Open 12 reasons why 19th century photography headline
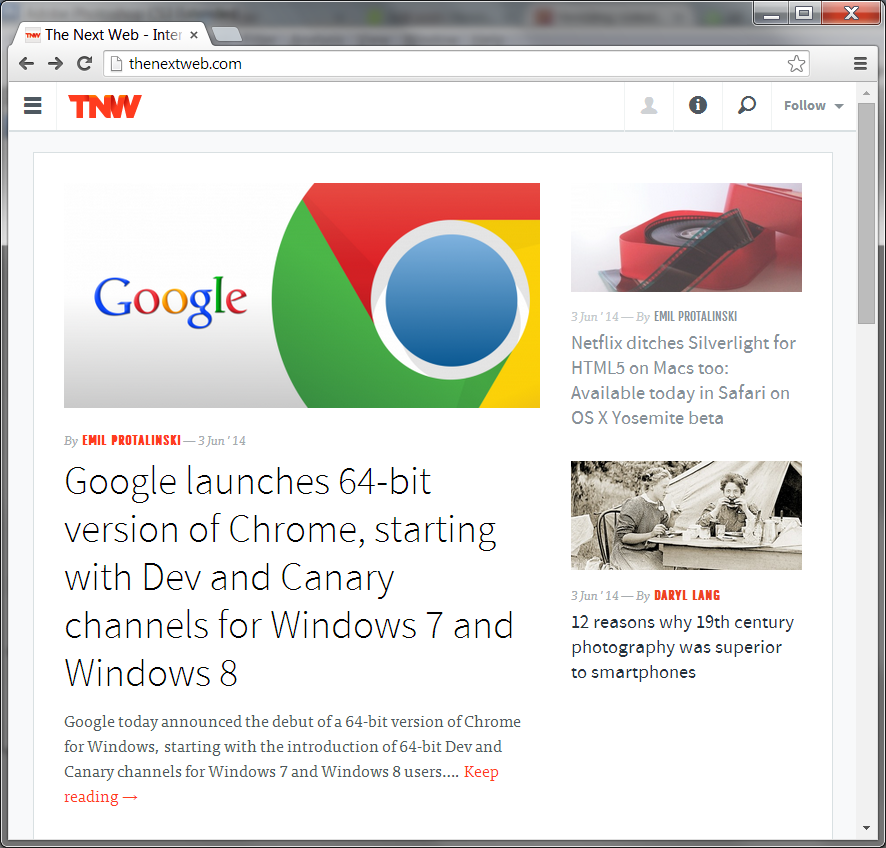The height and width of the screenshot is (848, 886). (682, 647)
